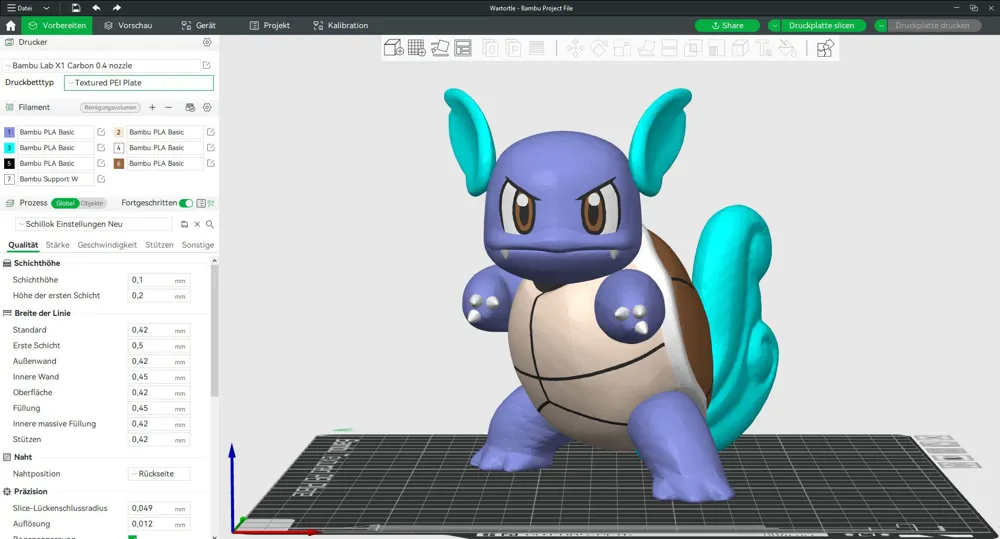Screen dimensions: 1000x539
Task: Edit the Bambu Lab X1 Carbon printer preset
Action: point(207,65)
